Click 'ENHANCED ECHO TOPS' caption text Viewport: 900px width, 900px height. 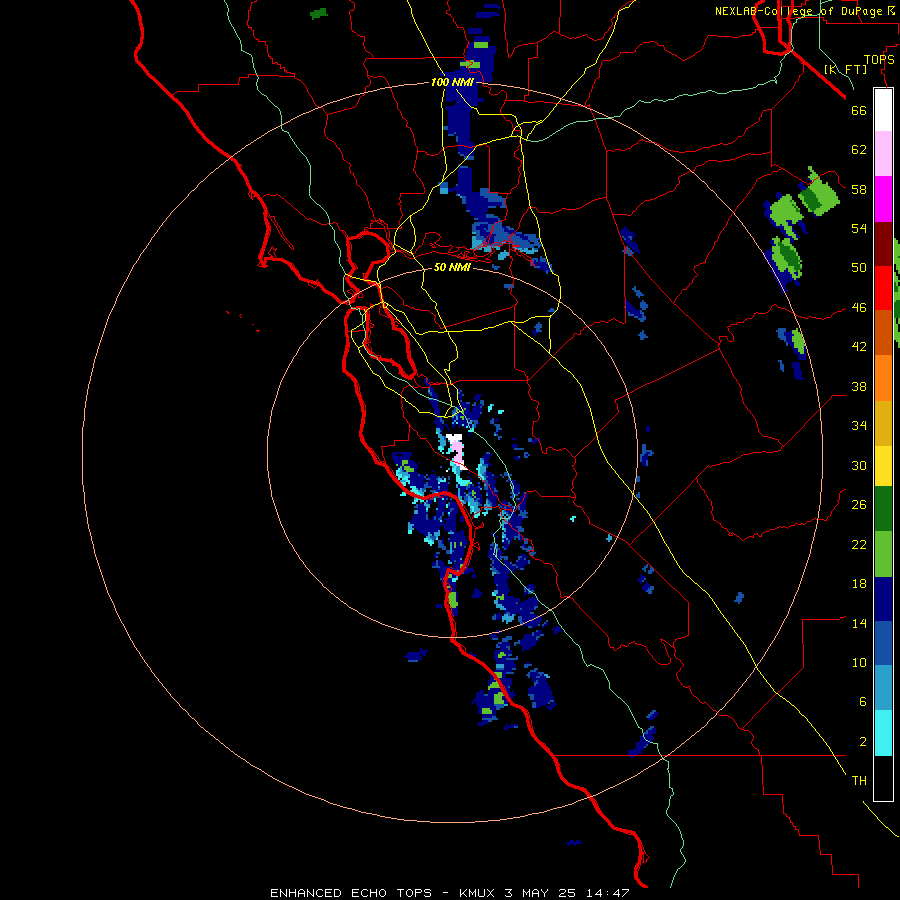[x=351, y=893]
